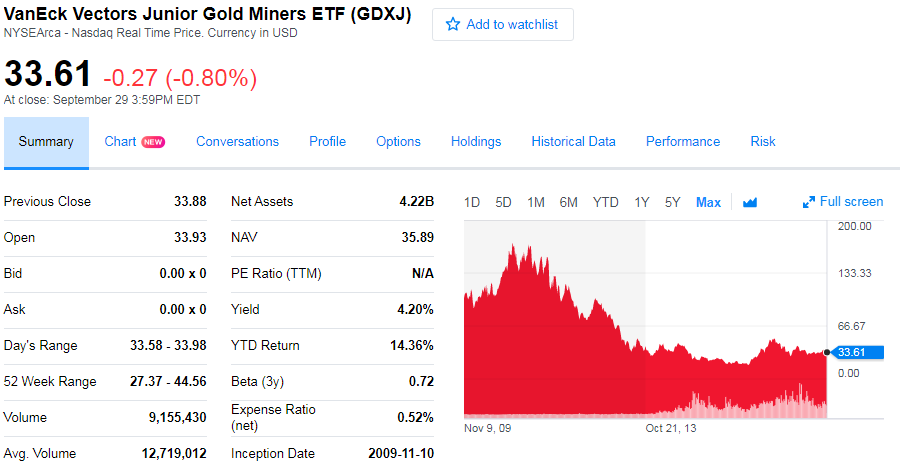This screenshot has height=469, width=900.
Task: View the Performance tab
Action: (x=683, y=142)
